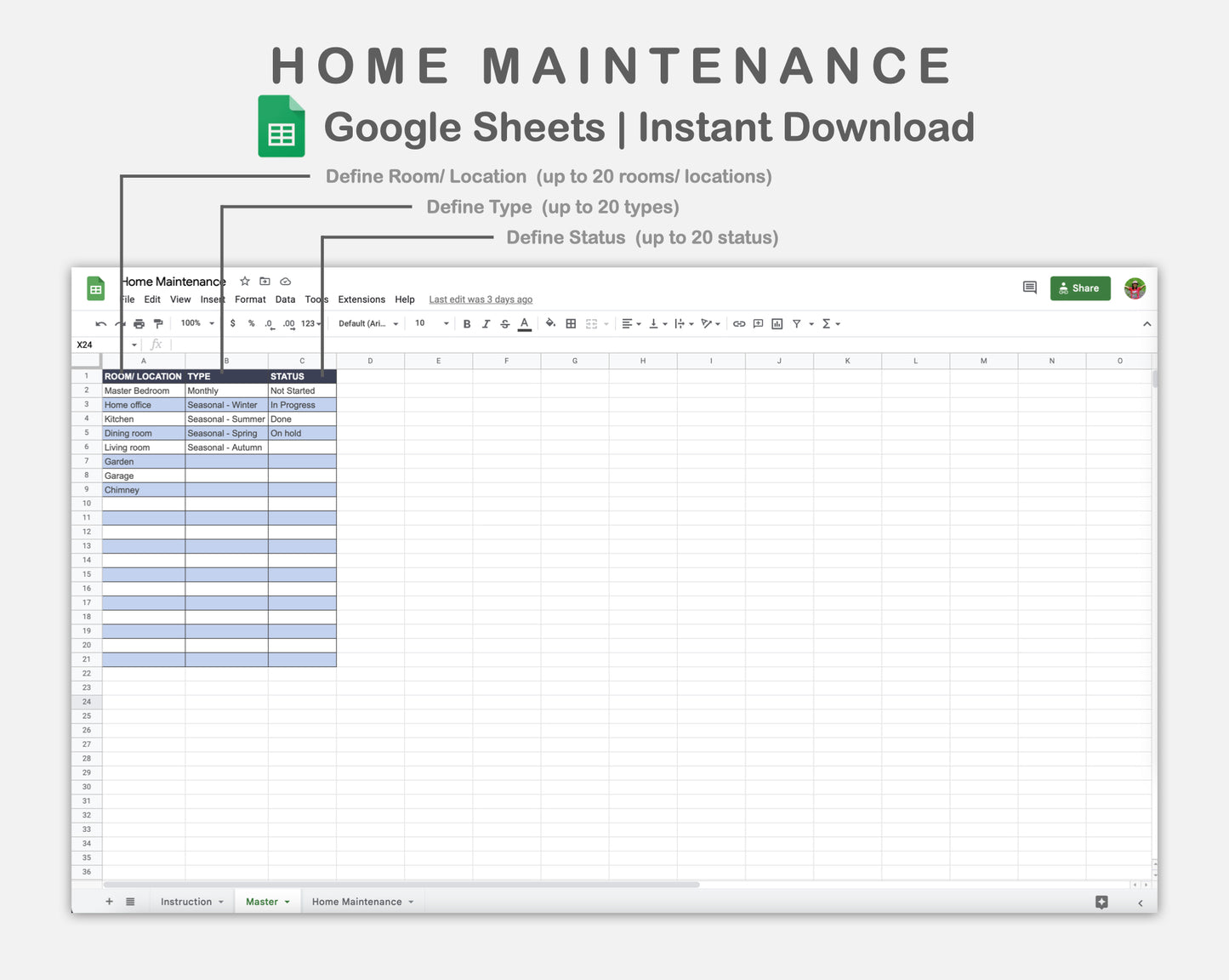This screenshot has width=1229, height=980.
Task: Open the Borders tool
Action: point(570,323)
